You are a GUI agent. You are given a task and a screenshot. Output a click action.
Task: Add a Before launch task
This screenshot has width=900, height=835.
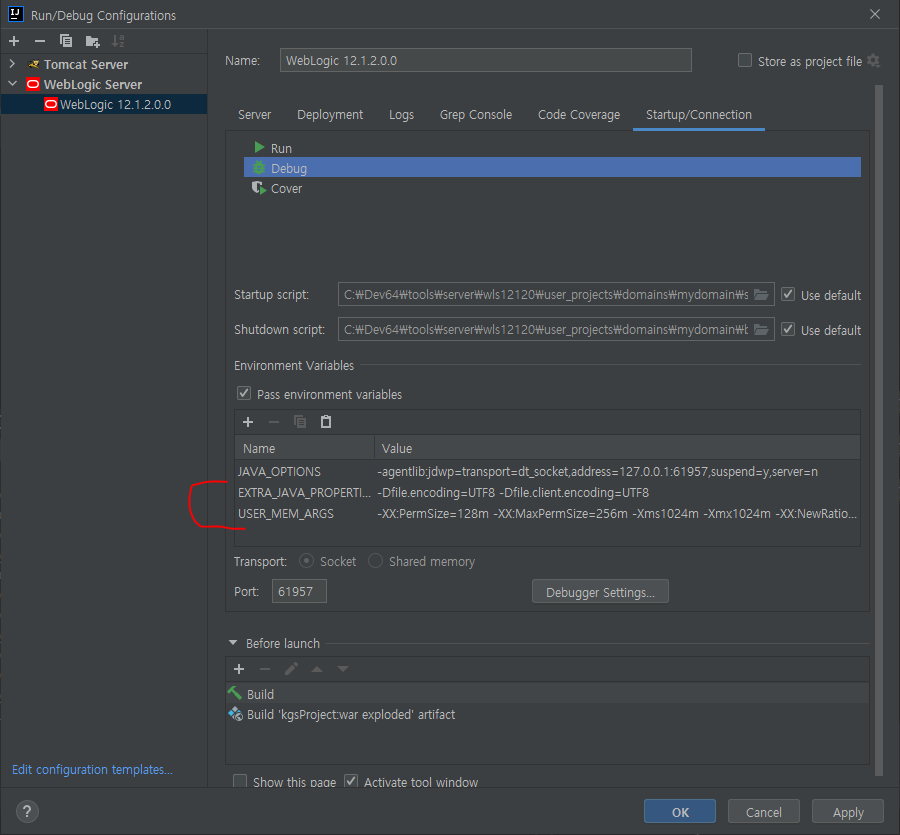click(239, 669)
